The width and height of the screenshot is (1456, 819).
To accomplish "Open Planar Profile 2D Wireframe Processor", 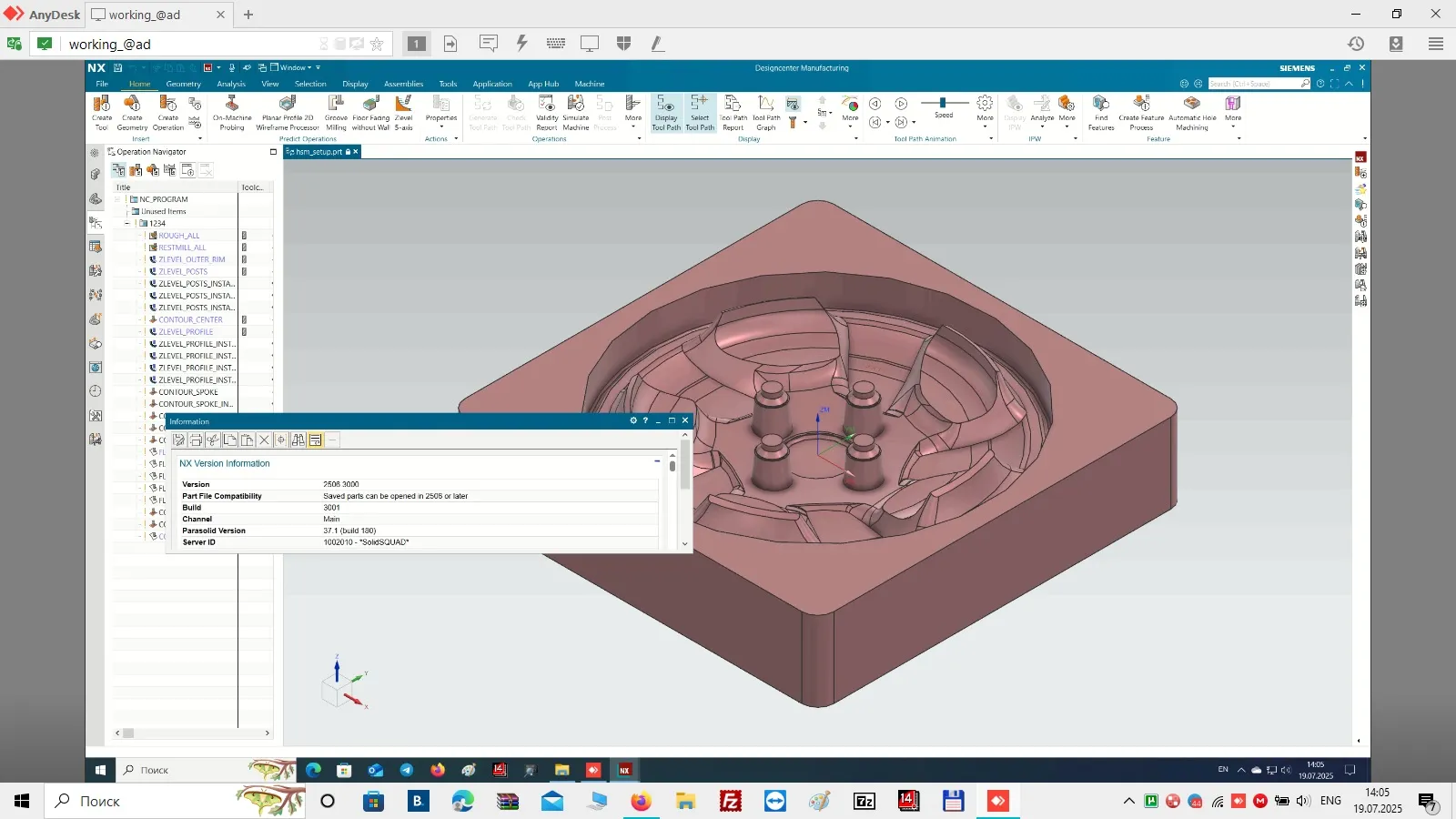I will pos(288,113).
